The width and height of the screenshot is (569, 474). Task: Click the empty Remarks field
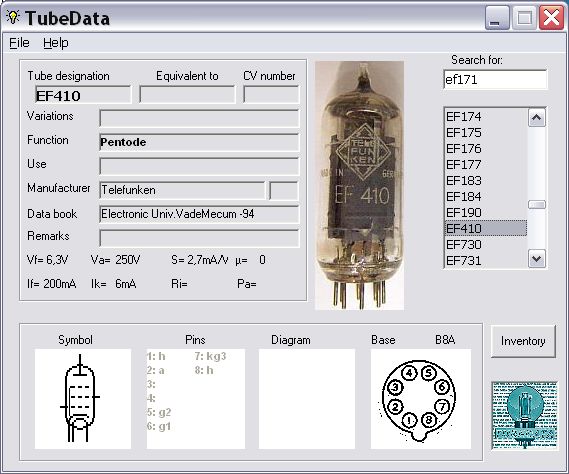coord(199,238)
